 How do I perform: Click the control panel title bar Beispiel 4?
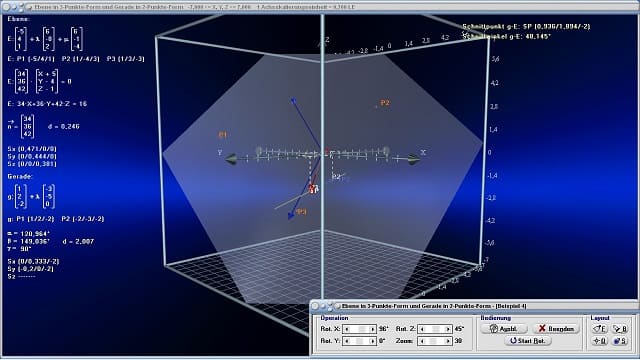point(434,306)
